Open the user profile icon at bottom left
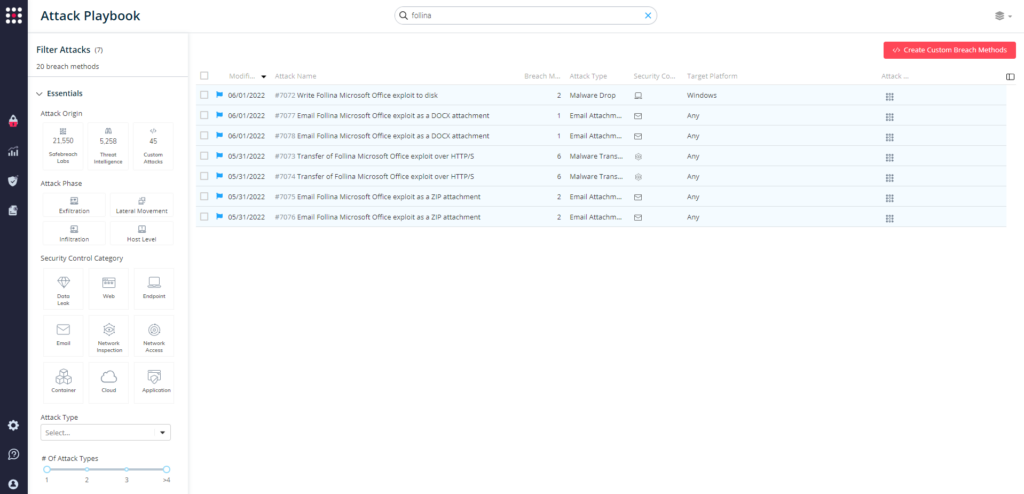Screen dimensions: 1024x494 (x=13, y=483)
